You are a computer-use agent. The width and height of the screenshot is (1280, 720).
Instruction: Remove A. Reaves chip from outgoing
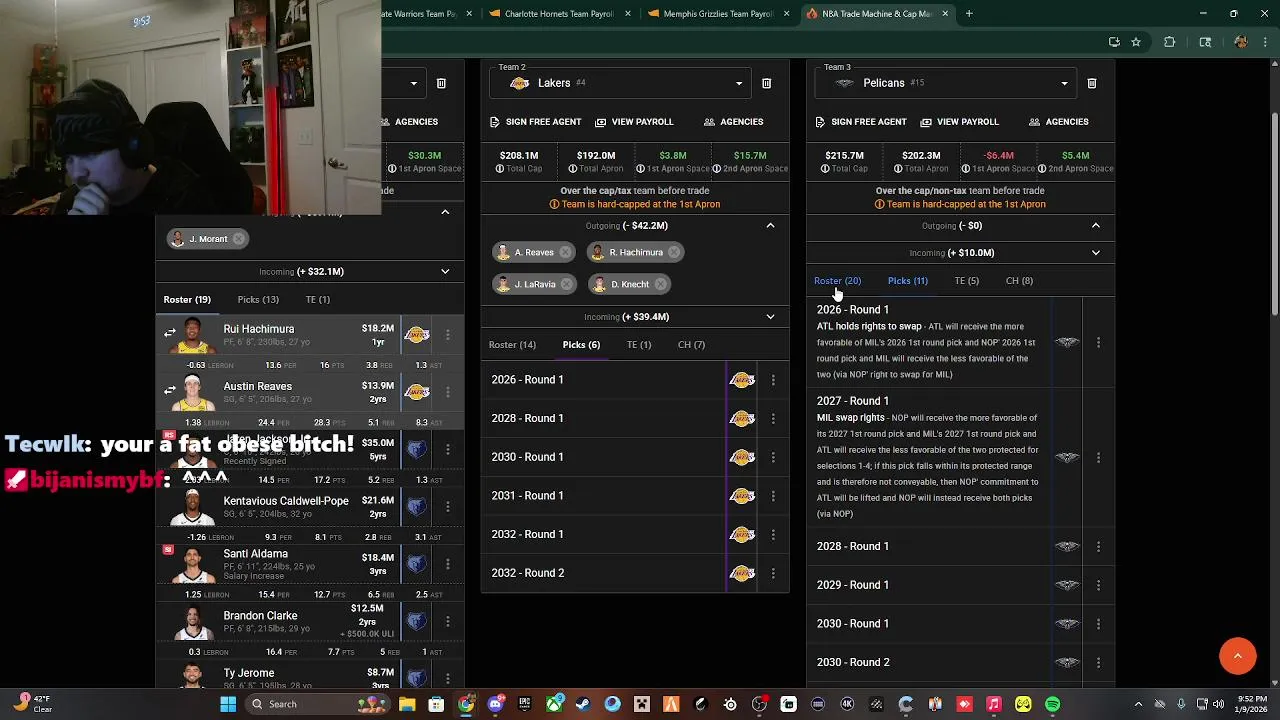(x=565, y=252)
